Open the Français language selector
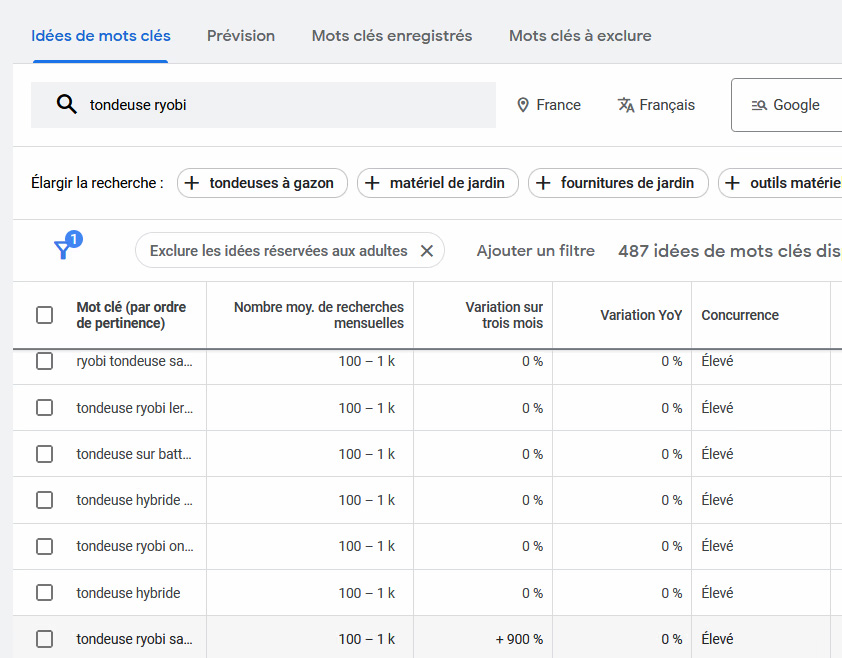 pyautogui.click(x=656, y=104)
